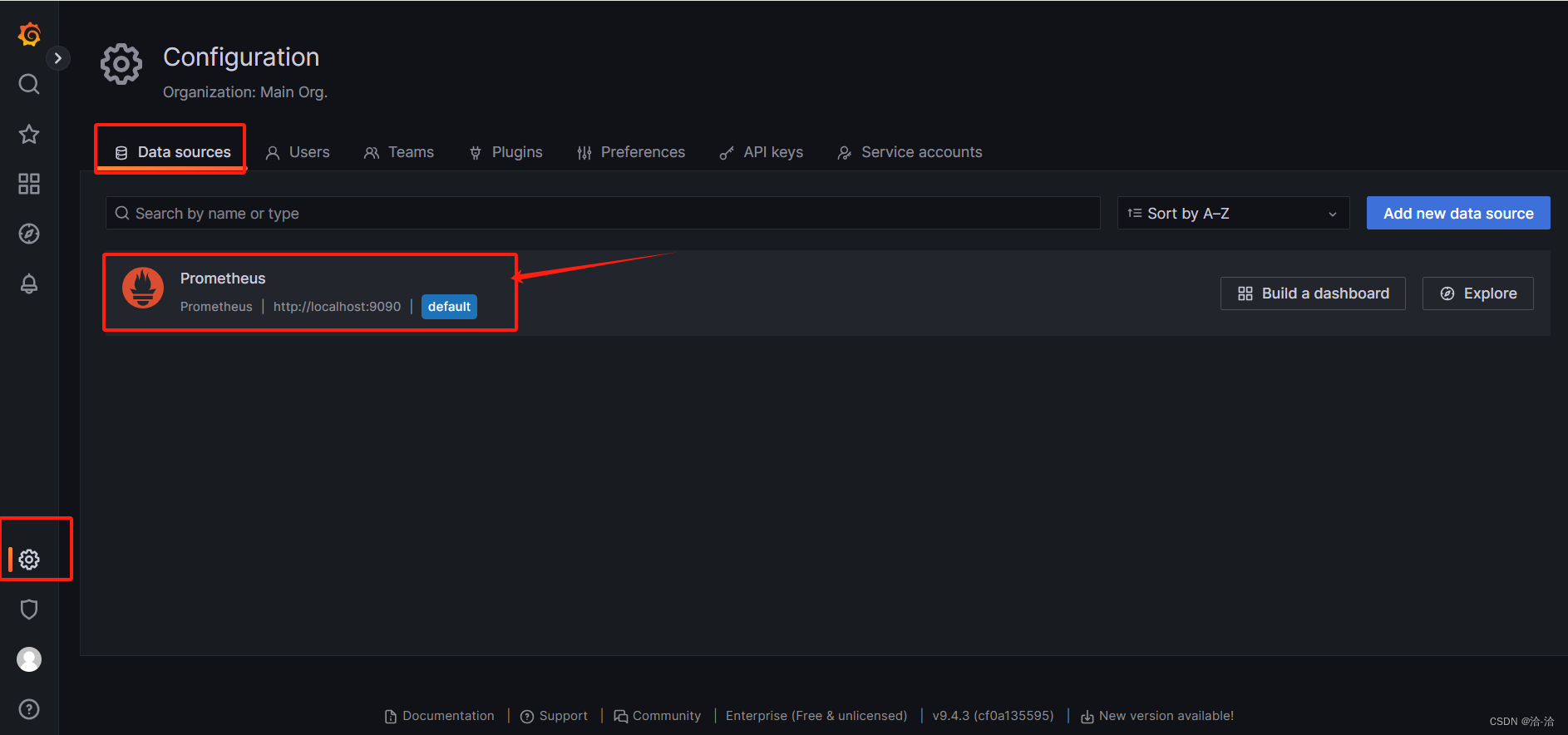This screenshot has height=735, width=1568.
Task: Open Starred dashboards star icon
Action: pos(29,134)
